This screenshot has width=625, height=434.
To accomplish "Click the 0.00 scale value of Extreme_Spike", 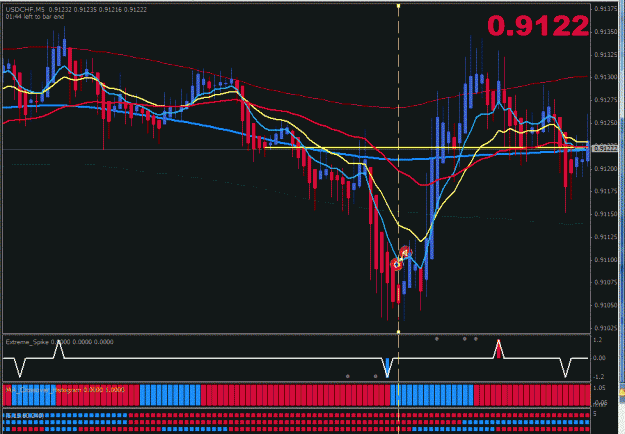I will point(599,358).
